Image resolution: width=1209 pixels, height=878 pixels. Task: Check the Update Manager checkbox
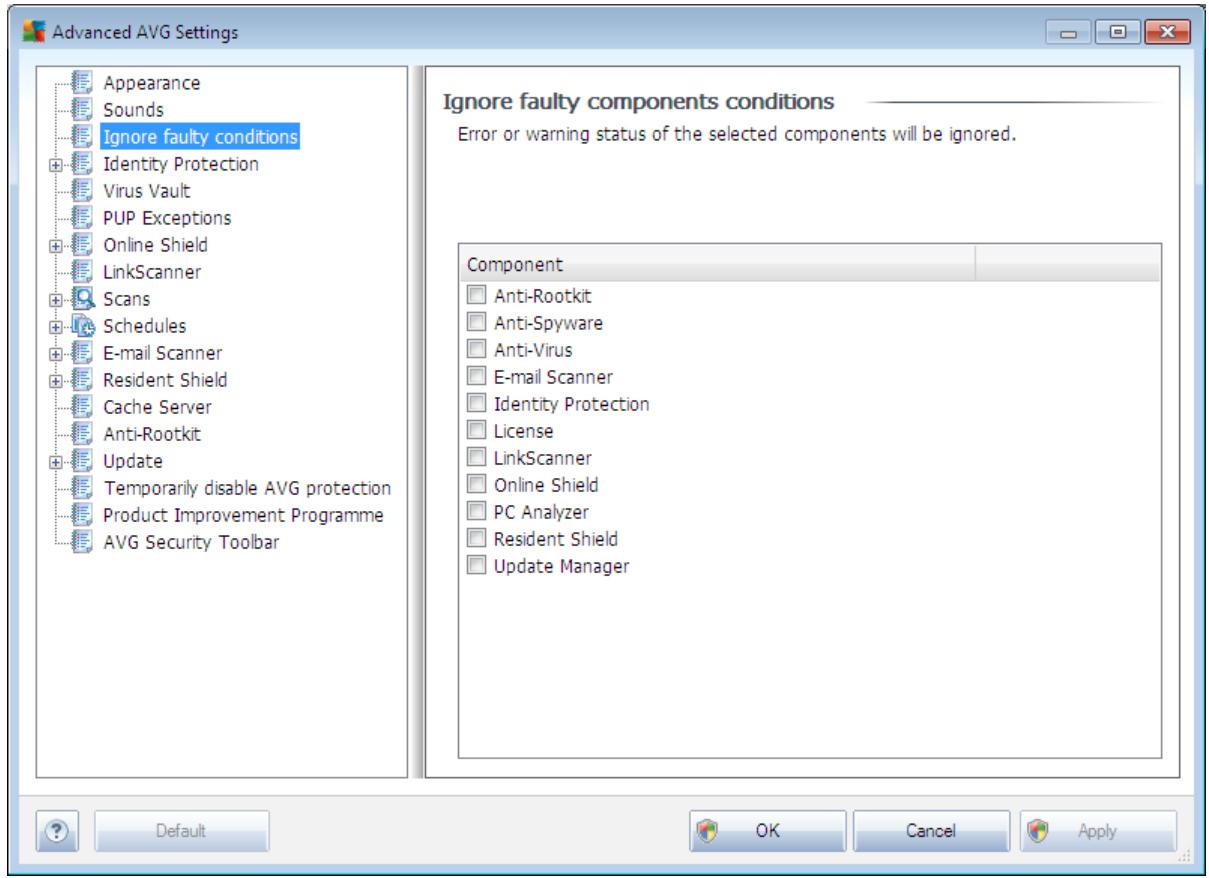(476, 566)
